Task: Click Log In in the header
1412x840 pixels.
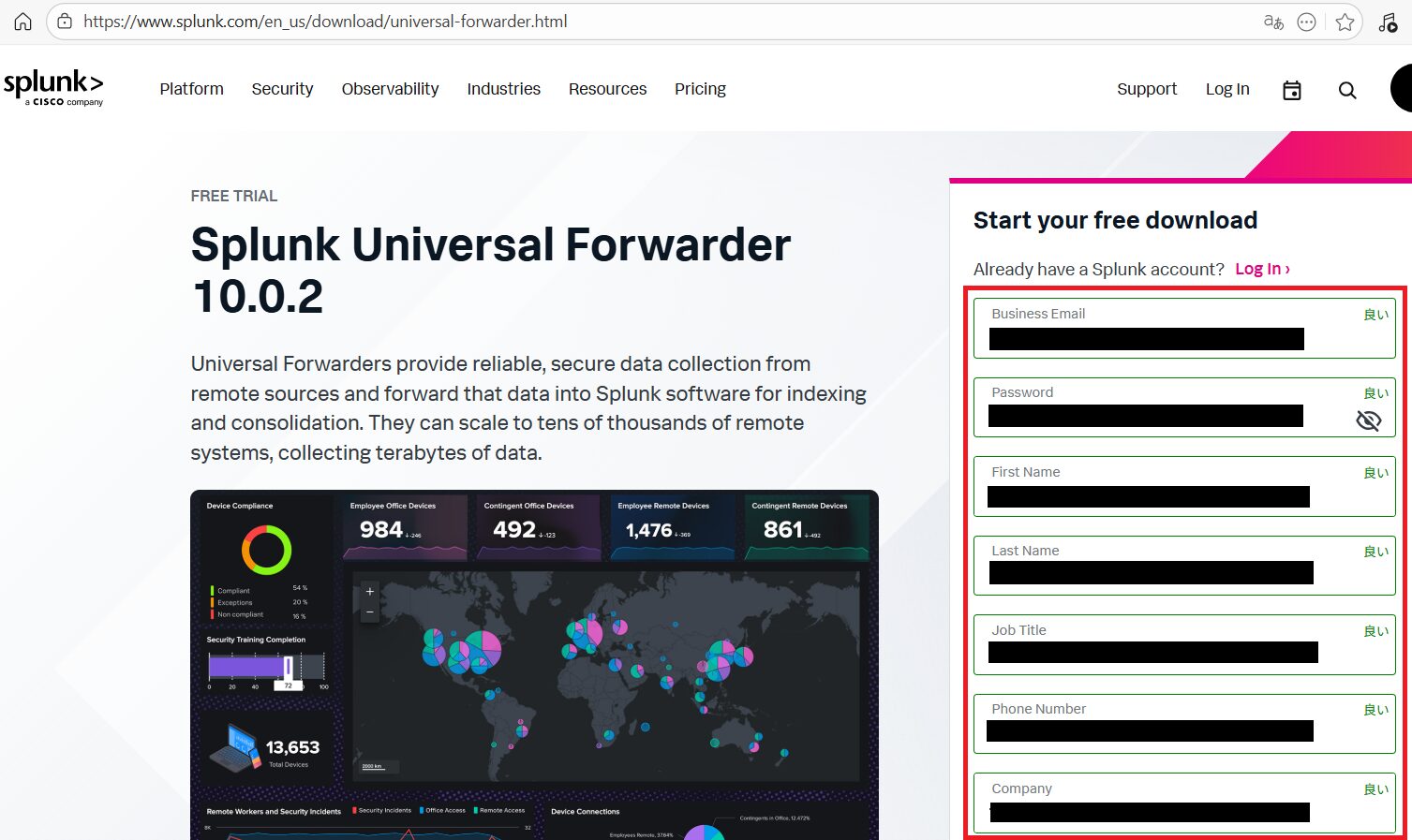Action: click(1226, 89)
